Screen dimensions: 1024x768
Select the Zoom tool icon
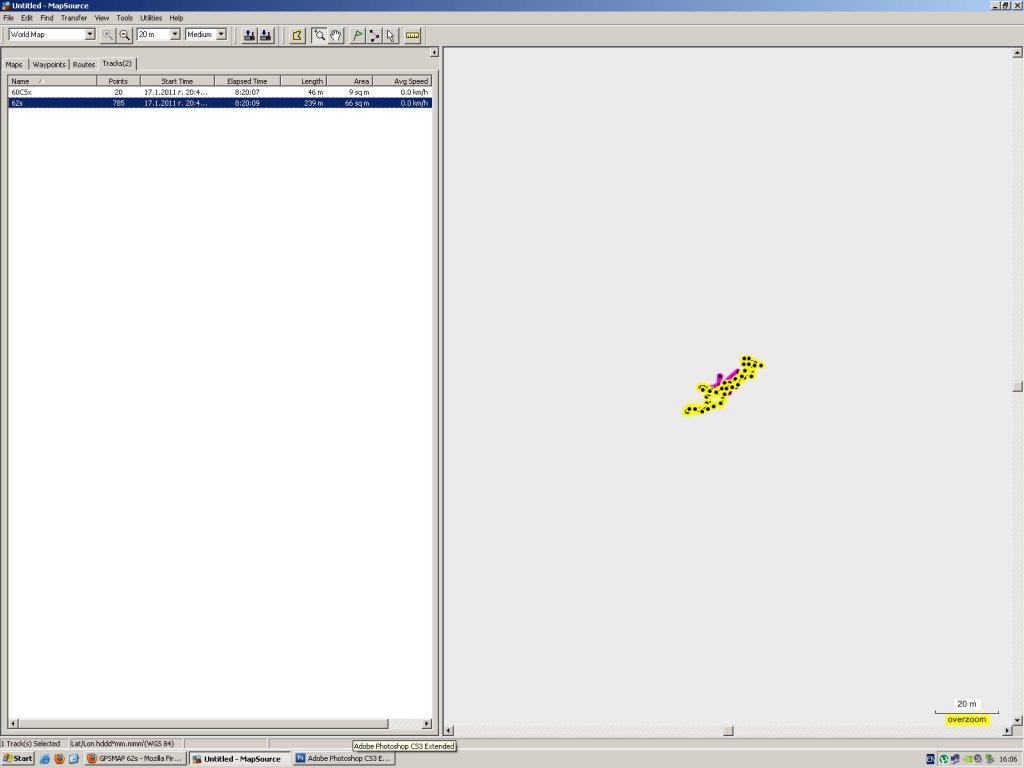319,35
